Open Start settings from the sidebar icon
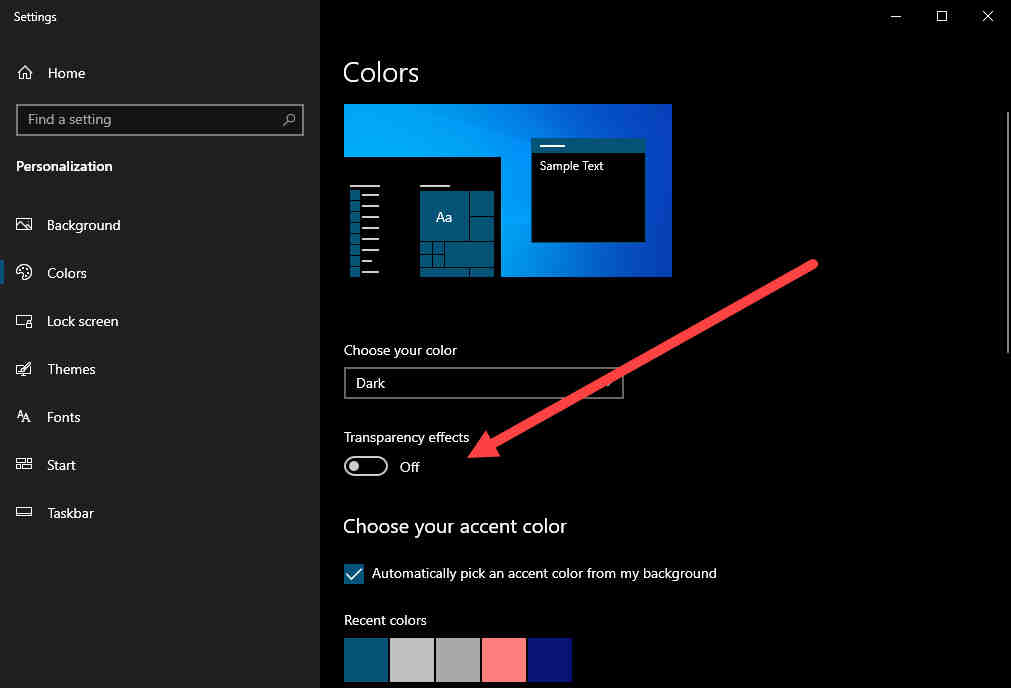Viewport: 1011px width, 688px height. (x=24, y=465)
